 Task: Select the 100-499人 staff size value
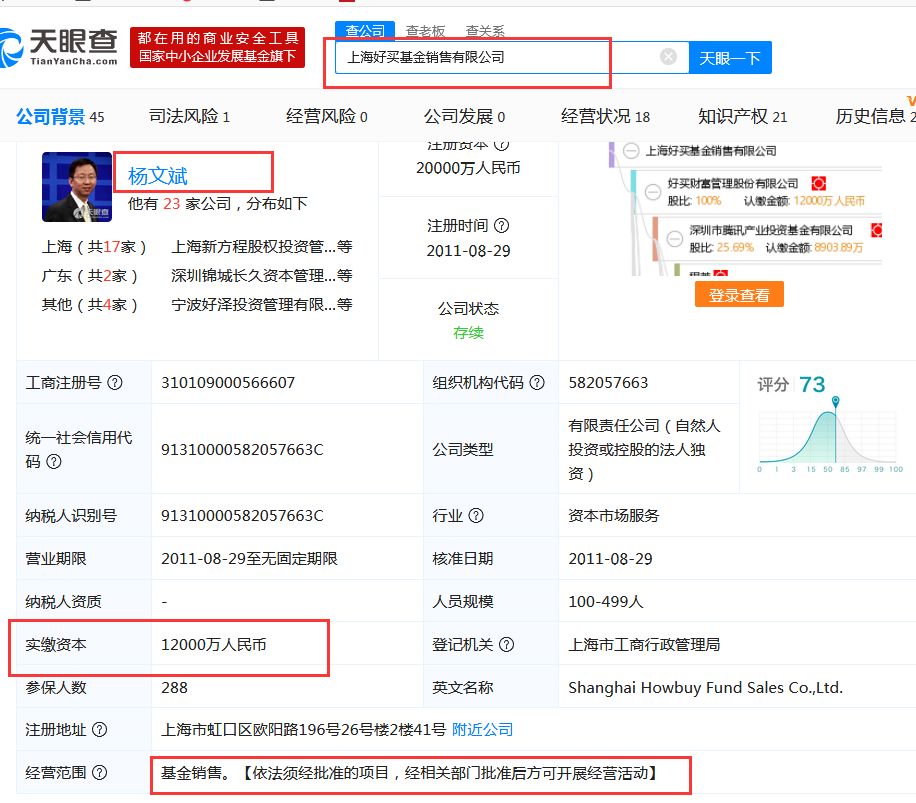click(x=606, y=602)
